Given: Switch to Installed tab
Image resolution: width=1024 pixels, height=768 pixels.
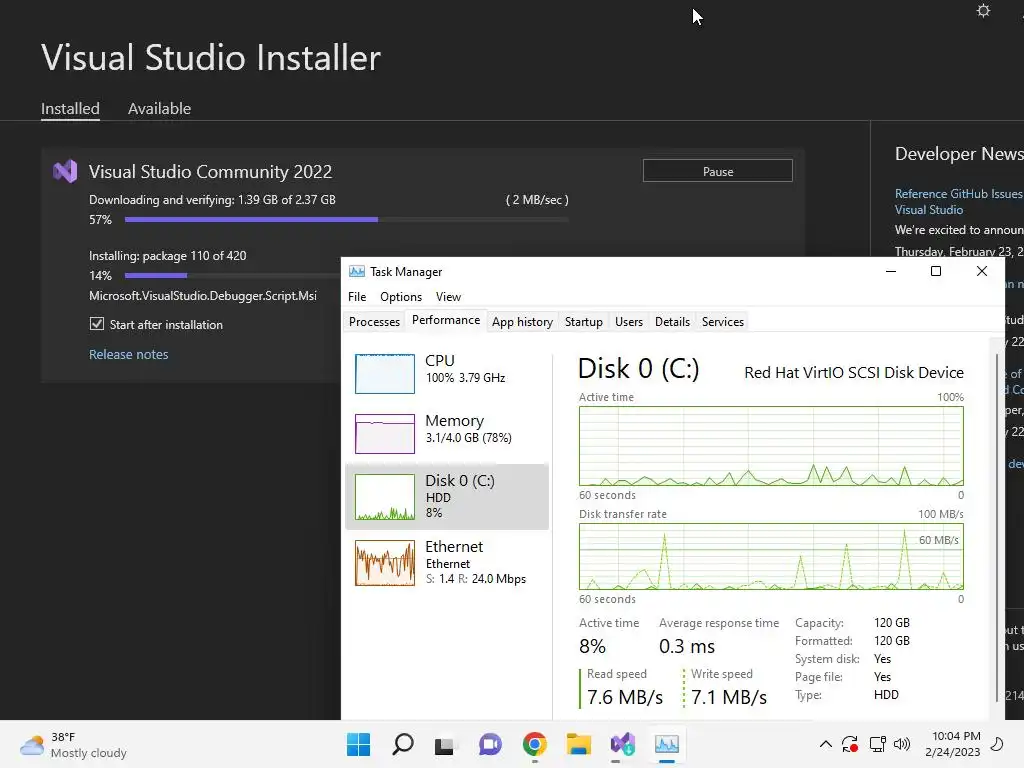Looking at the screenshot, I should (71, 108).
